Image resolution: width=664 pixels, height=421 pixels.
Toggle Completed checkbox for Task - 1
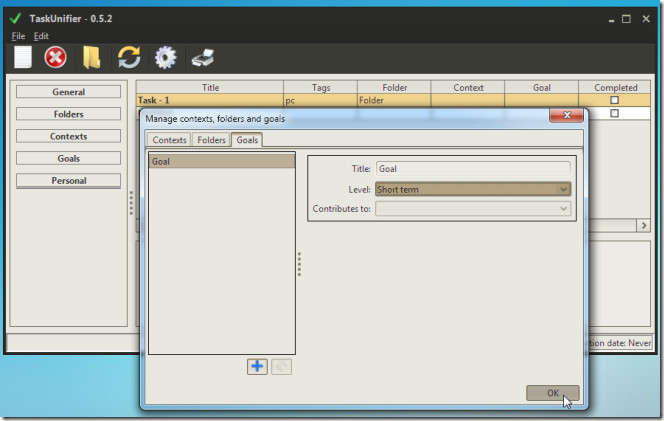point(614,100)
